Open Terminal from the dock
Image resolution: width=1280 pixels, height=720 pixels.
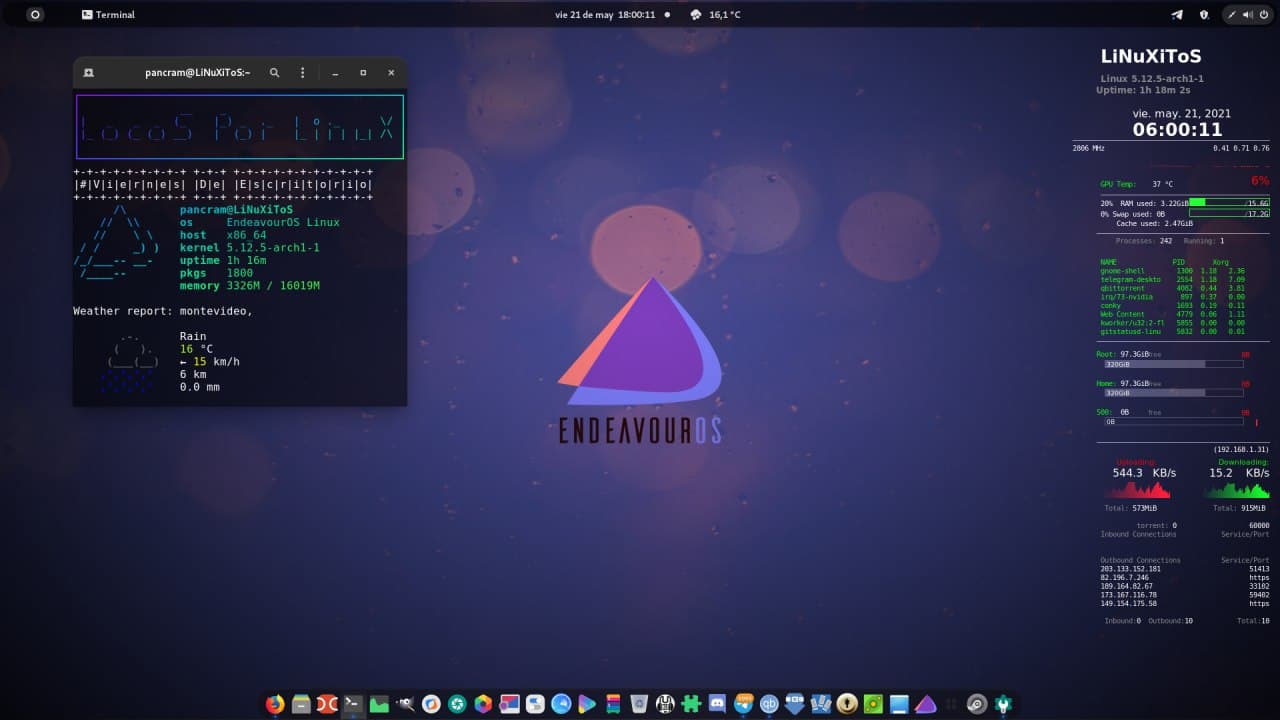point(353,704)
